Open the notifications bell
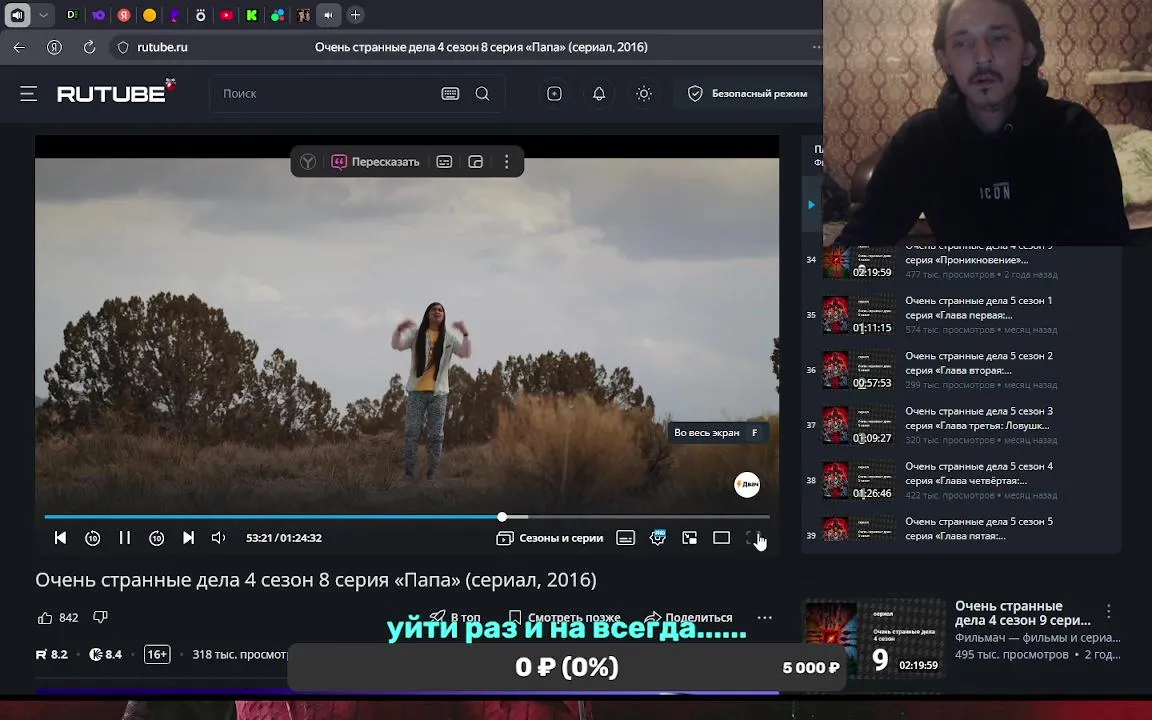1152x720 pixels. pos(599,93)
